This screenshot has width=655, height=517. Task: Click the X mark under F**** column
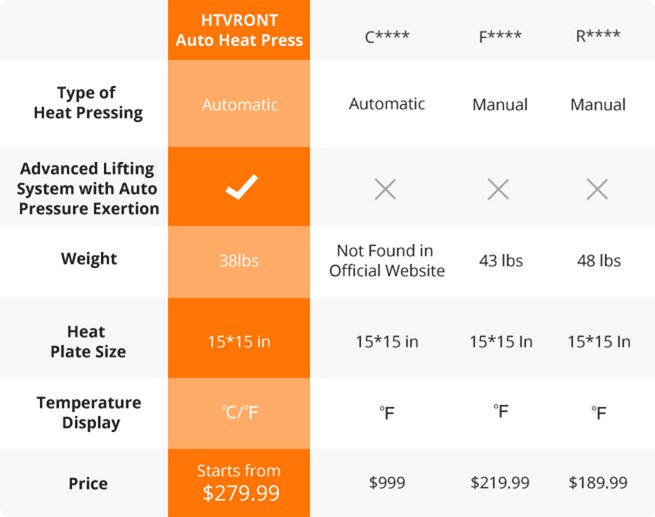pos(498,188)
